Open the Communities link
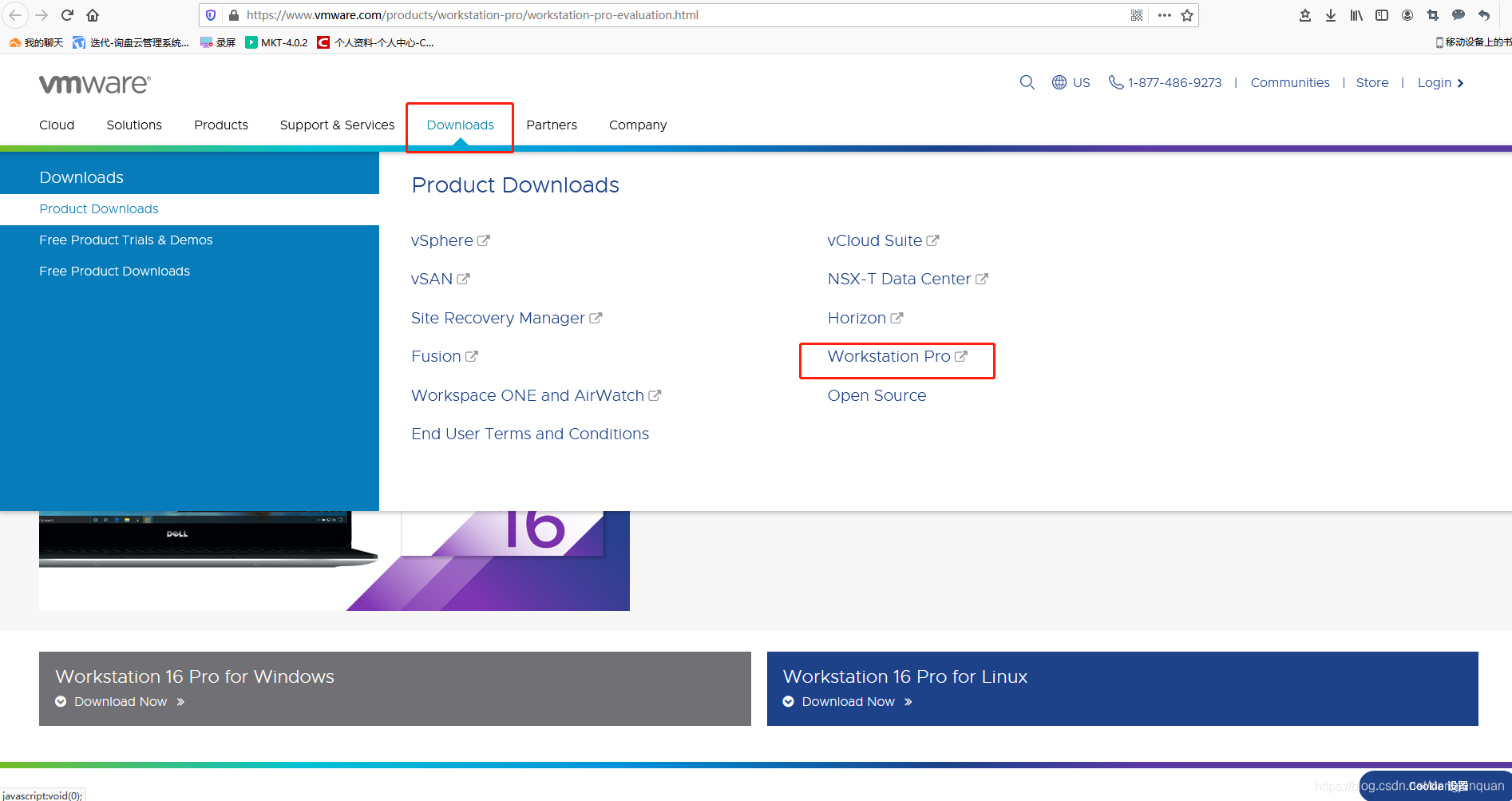The image size is (1512, 801). 1290,82
